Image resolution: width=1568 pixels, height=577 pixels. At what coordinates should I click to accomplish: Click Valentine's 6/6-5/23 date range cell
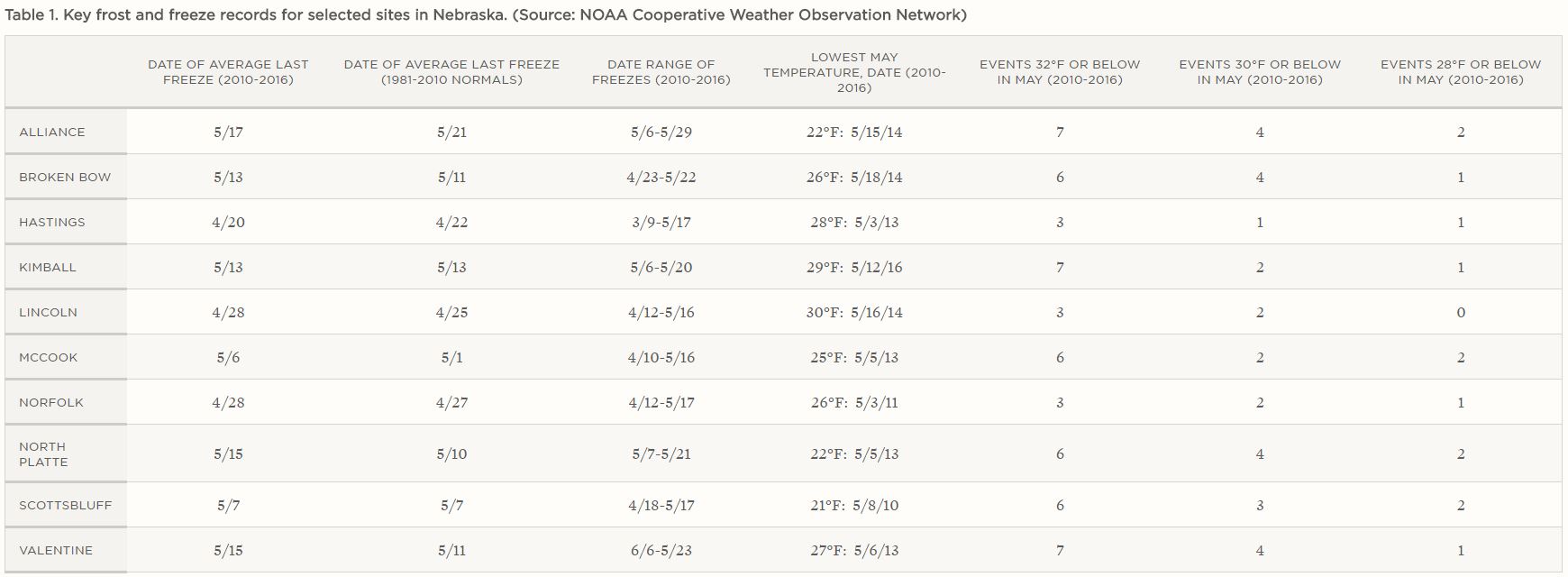661,550
